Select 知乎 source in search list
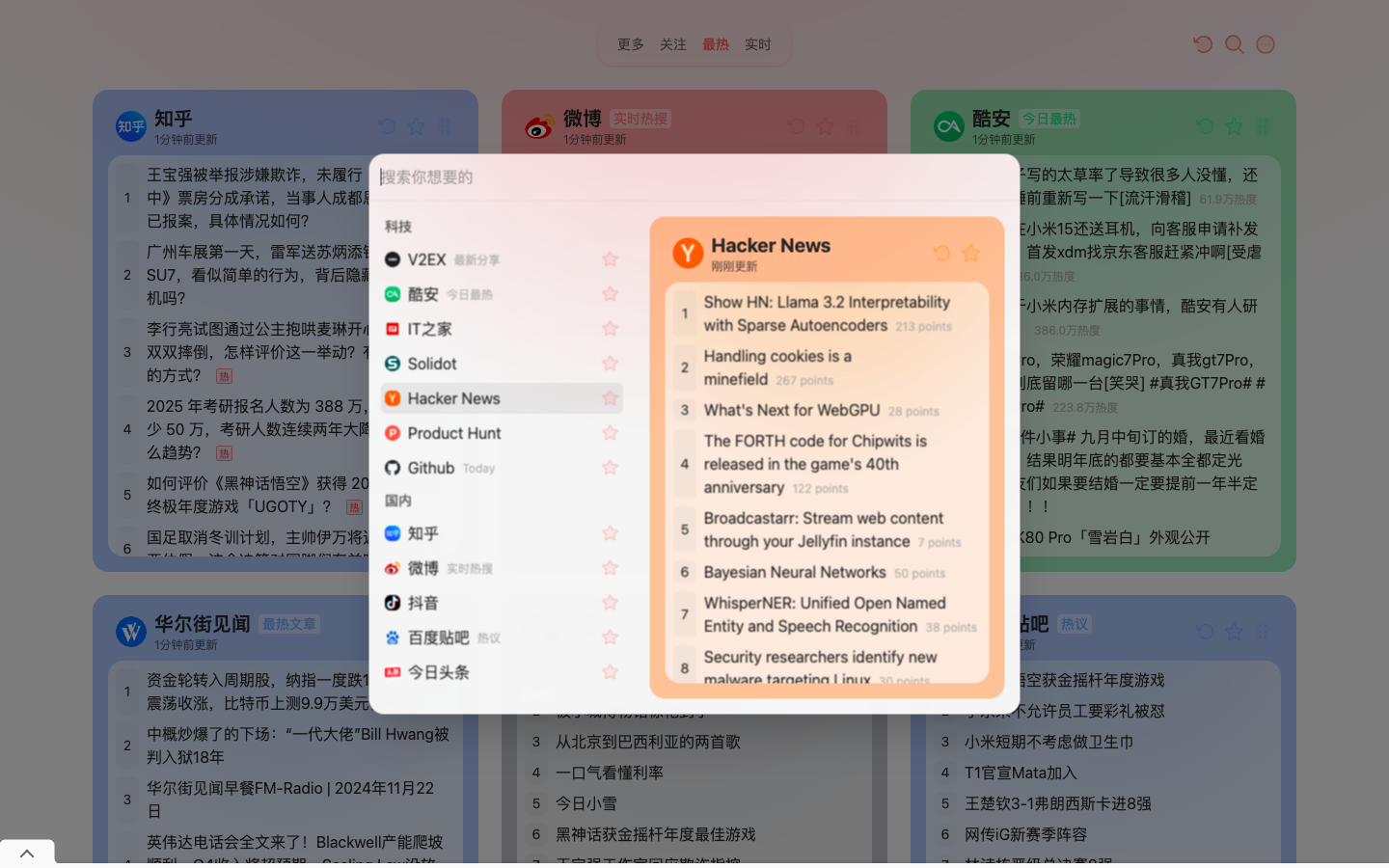 tap(502, 533)
